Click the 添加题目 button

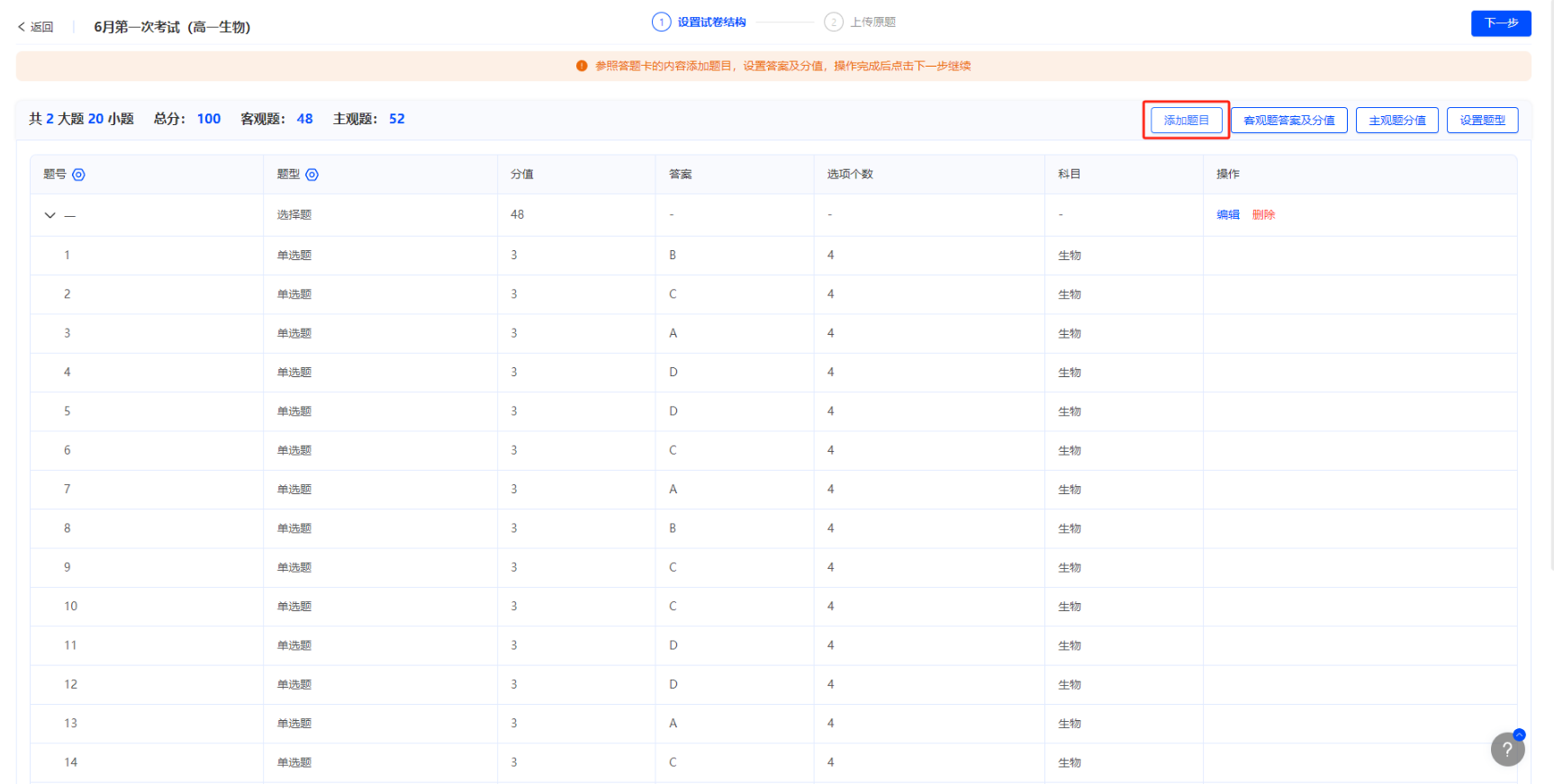[x=1186, y=120]
